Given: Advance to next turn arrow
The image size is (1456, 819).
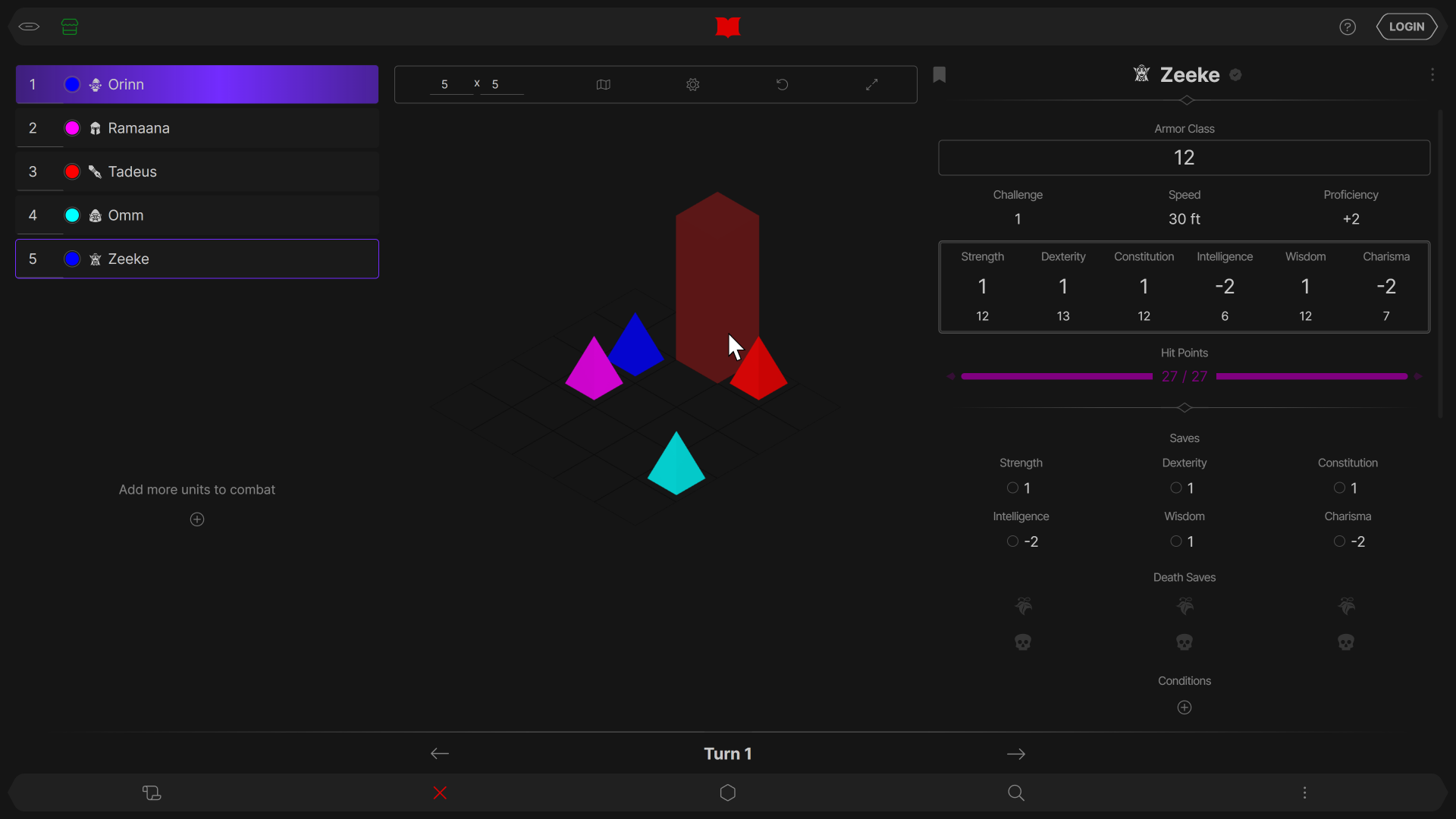Looking at the screenshot, I should pos(1016,754).
